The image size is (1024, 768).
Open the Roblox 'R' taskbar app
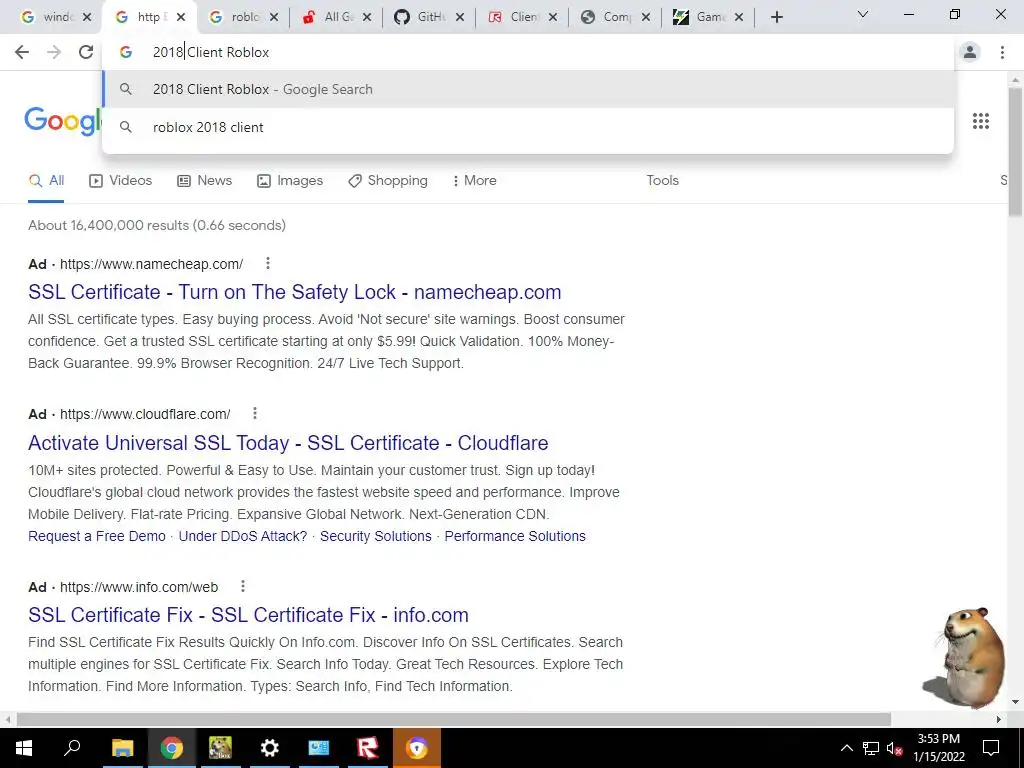coord(368,748)
